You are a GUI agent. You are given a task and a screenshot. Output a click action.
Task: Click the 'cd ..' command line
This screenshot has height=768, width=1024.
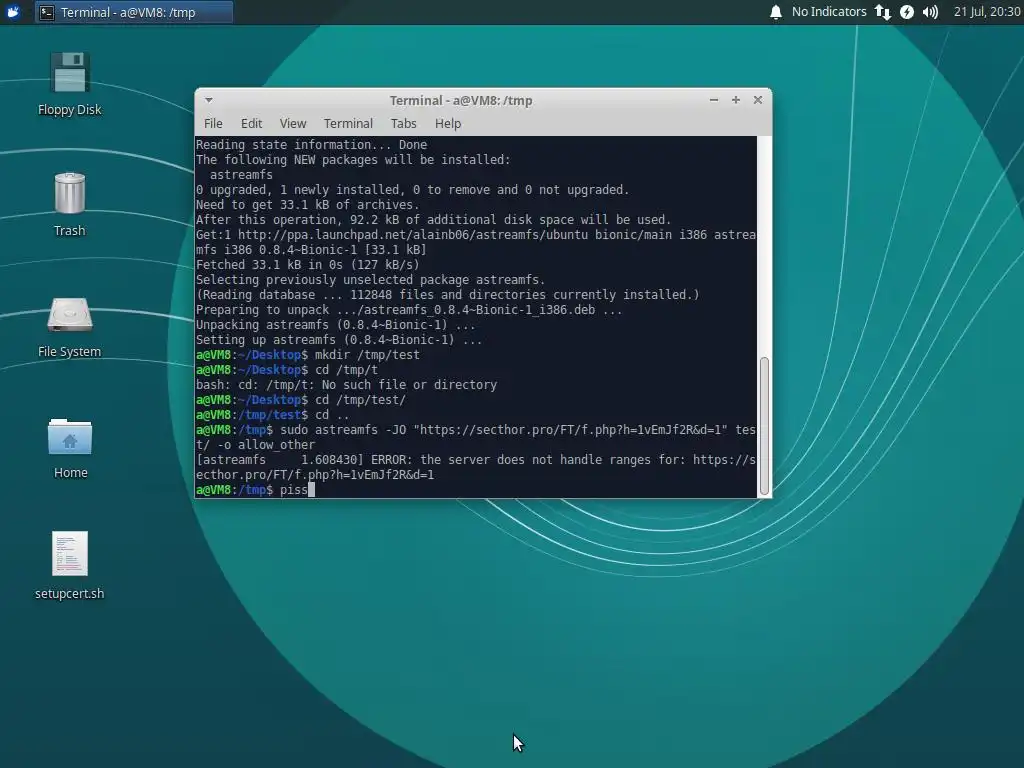272,415
